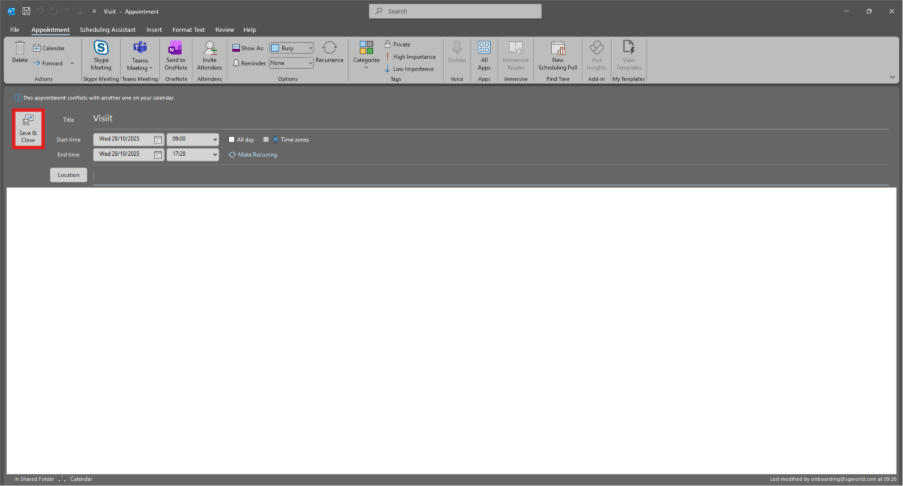Open the Format Text tab
The width and height of the screenshot is (903, 486).
click(188, 29)
